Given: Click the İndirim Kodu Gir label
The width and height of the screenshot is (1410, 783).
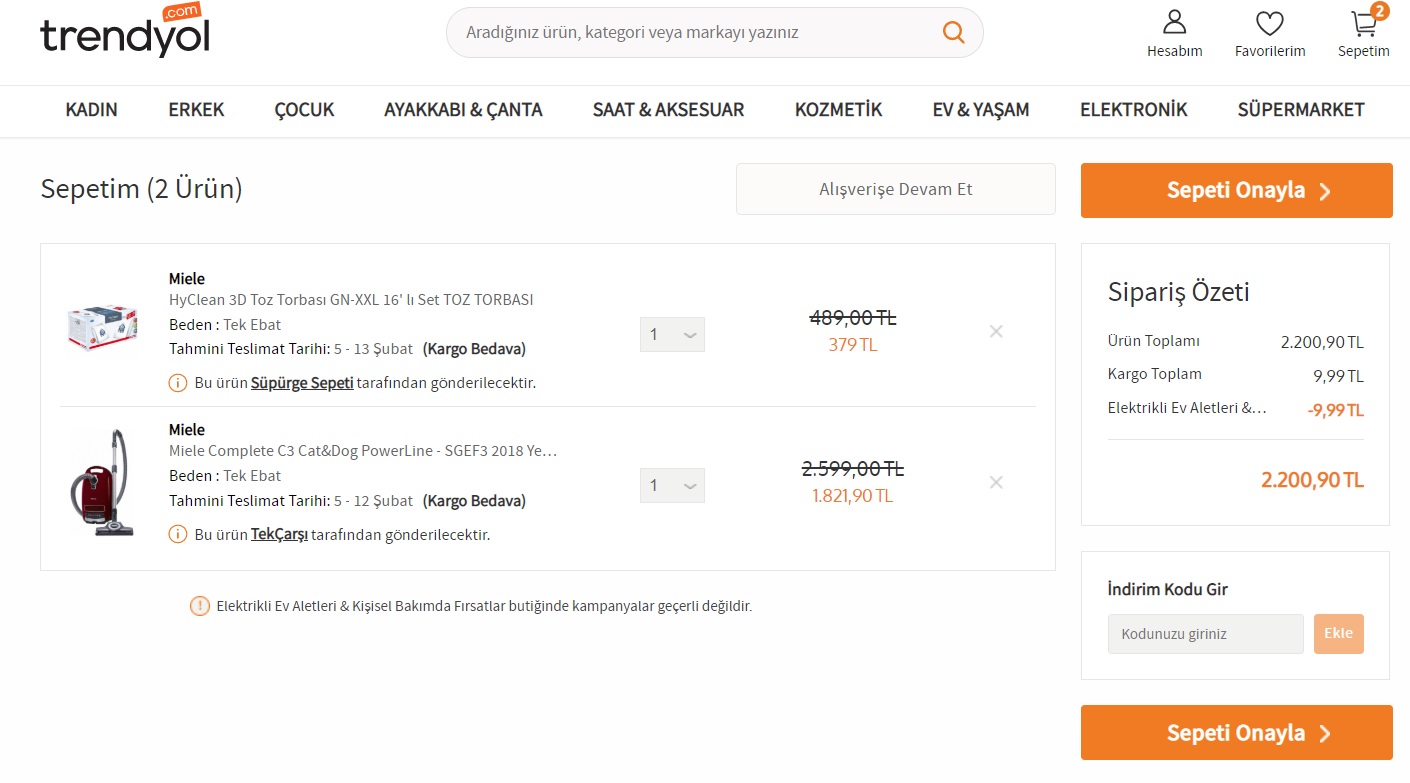Looking at the screenshot, I should tap(1168, 589).
